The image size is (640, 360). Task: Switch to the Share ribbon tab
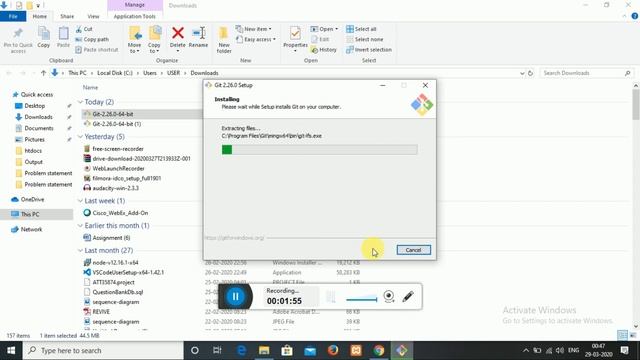click(67, 16)
